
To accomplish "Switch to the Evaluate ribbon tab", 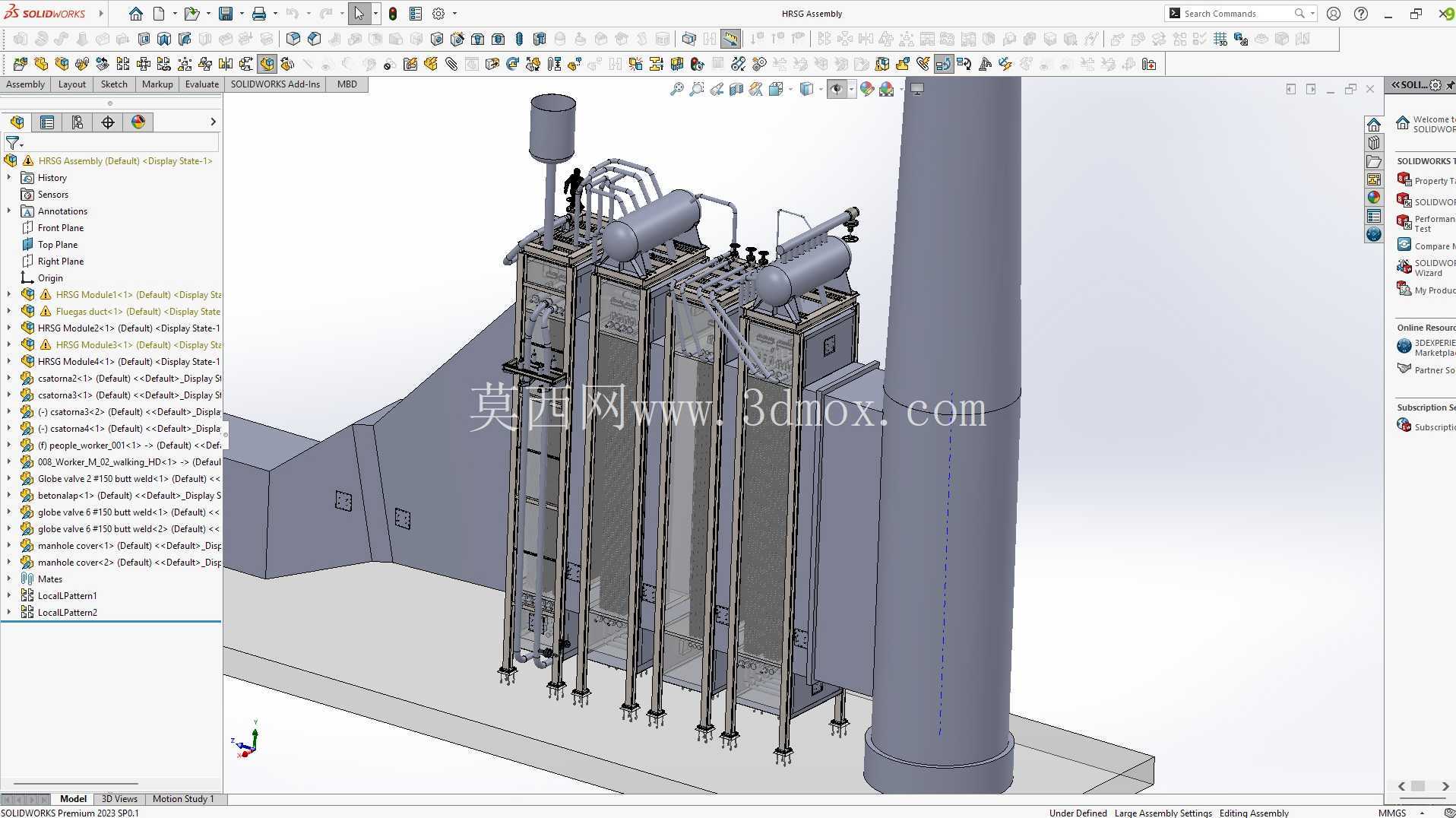I will point(201,84).
